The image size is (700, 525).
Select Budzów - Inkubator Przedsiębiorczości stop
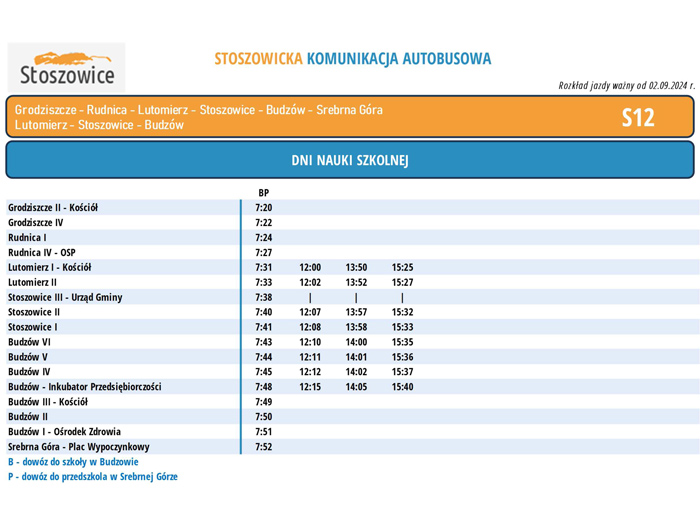pyautogui.click(x=85, y=387)
